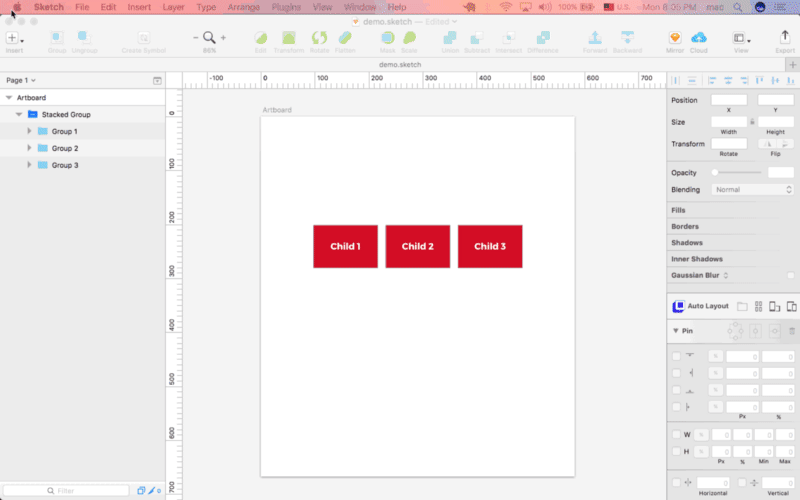Select the Child 3 rectangle on canvas
The height and width of the screenshot is (500, 800).
pyautogui.click(x=490, y=246)
